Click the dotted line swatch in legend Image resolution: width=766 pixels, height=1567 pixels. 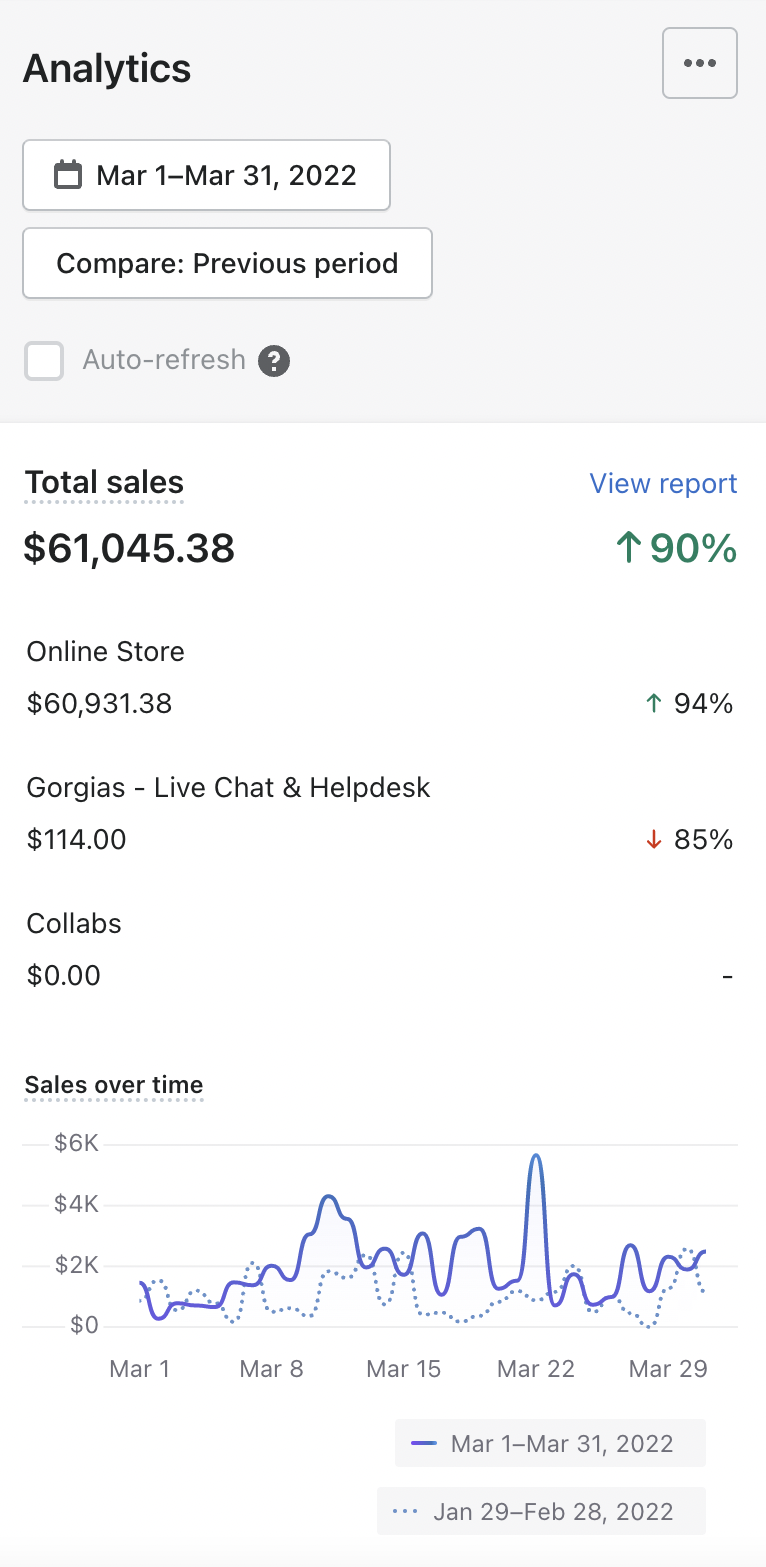pos(405,1511)
